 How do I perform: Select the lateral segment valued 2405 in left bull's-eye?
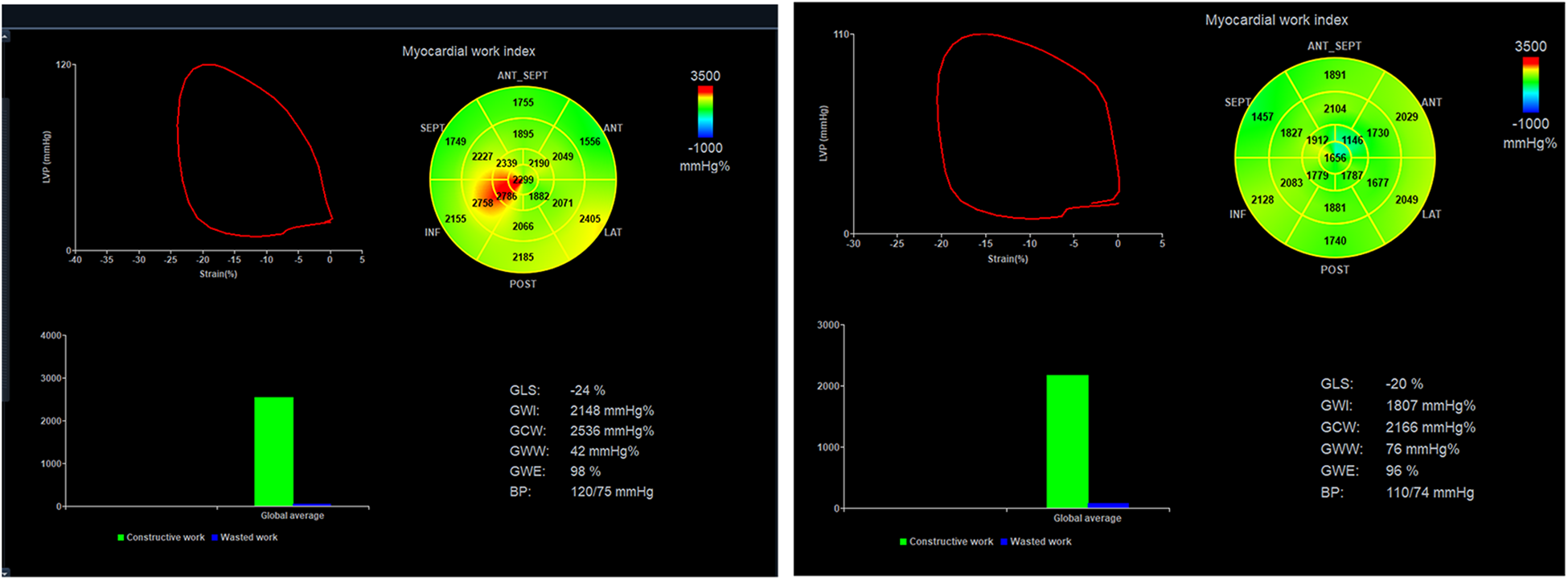589,219
